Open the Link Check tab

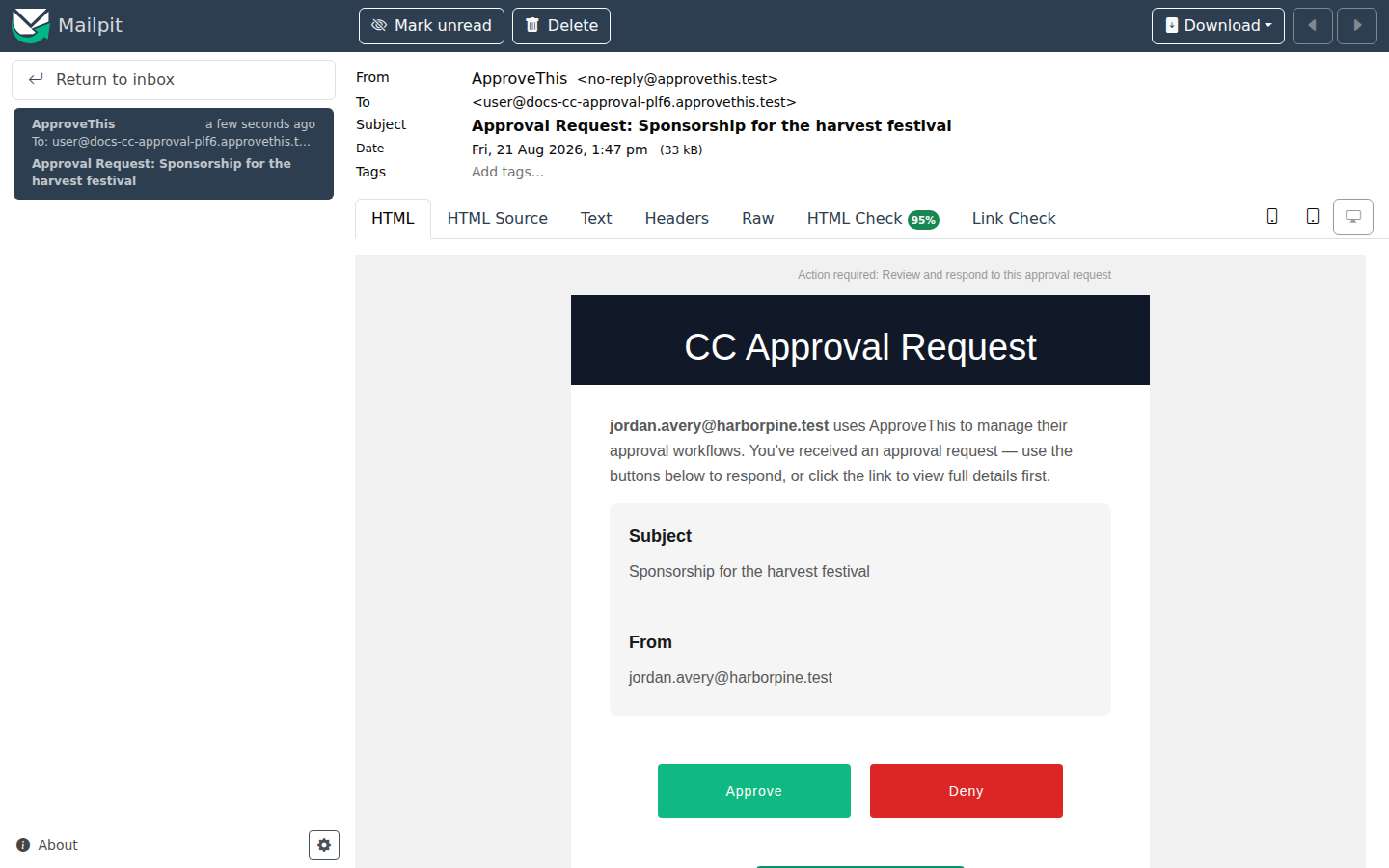click(1014, 219)
